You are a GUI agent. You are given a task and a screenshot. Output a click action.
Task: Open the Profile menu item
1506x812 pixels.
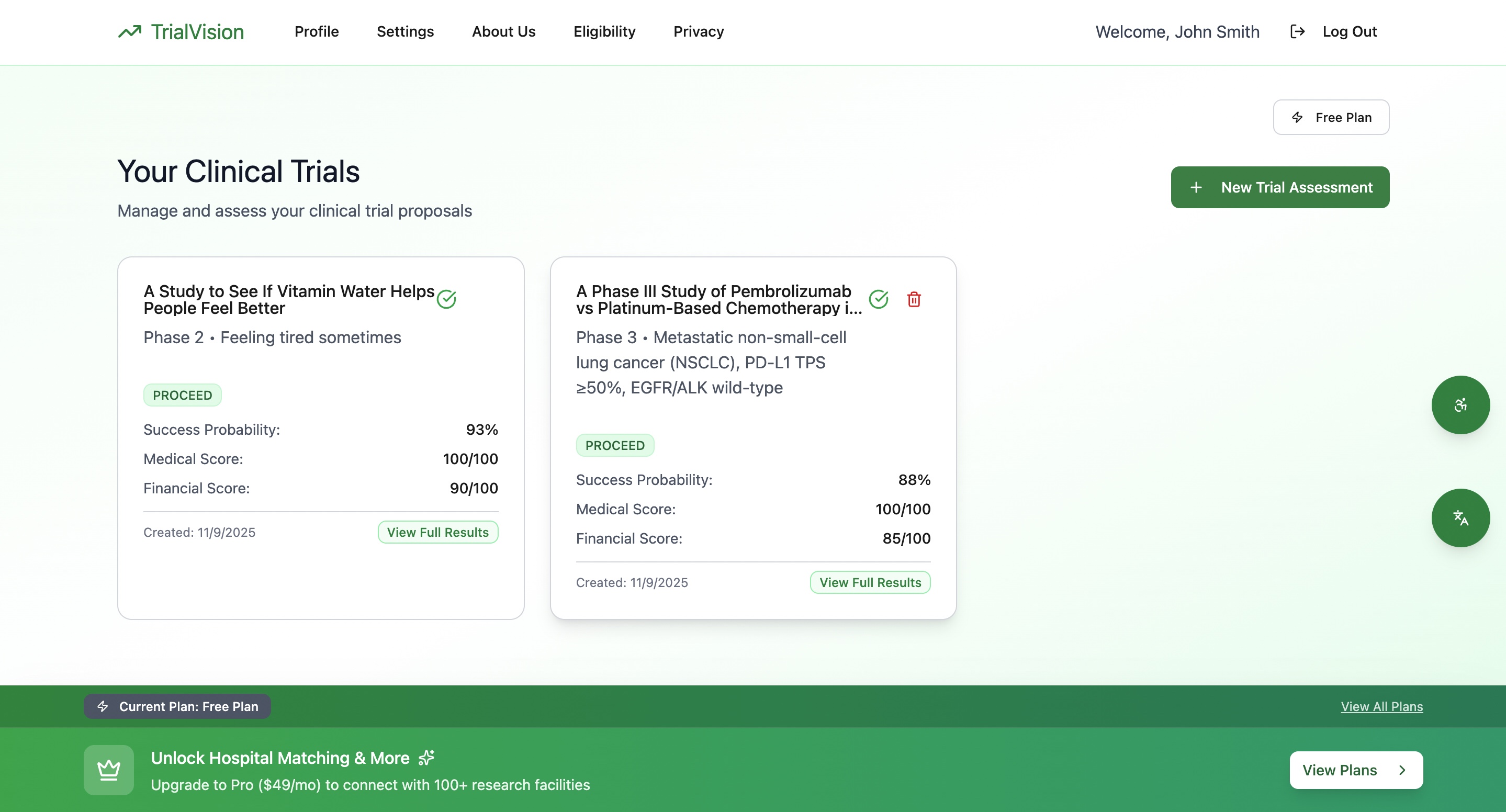pyautogui.click(x=316, y=31)
